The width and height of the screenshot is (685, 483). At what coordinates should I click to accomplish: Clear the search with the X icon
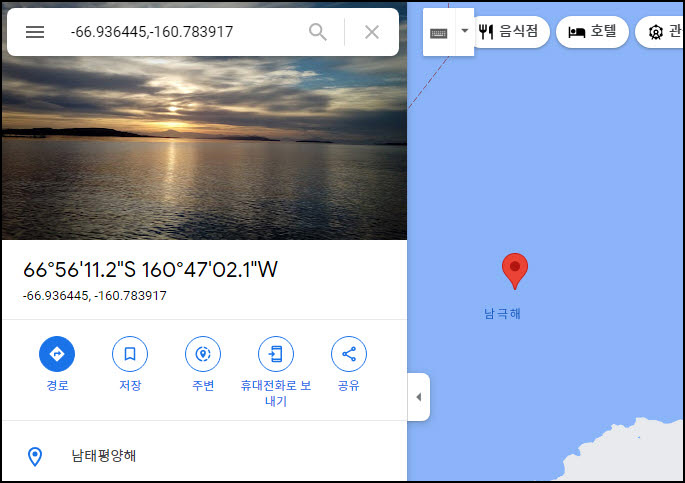coord(372,32)
